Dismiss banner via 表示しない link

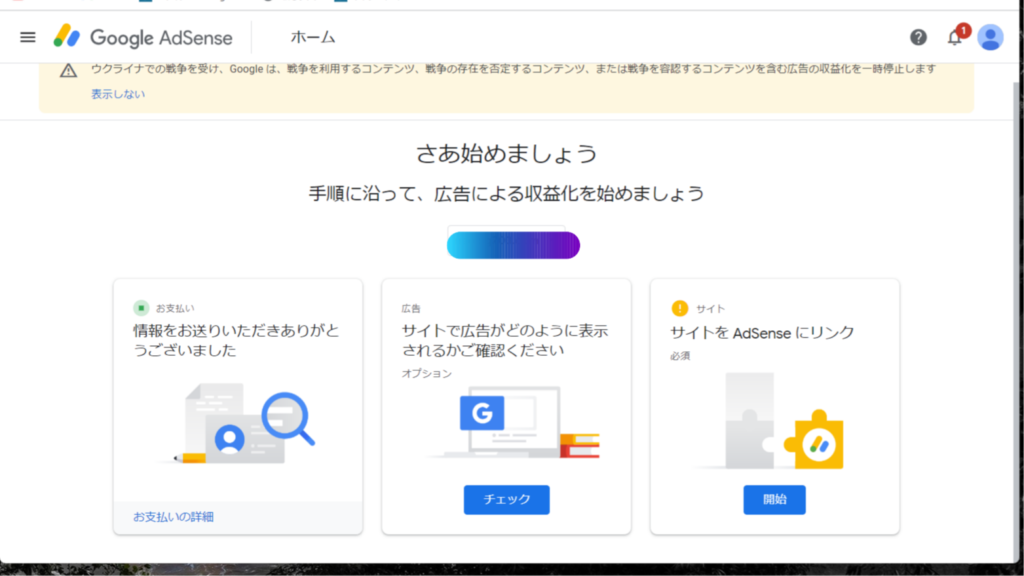pos(118,94)
